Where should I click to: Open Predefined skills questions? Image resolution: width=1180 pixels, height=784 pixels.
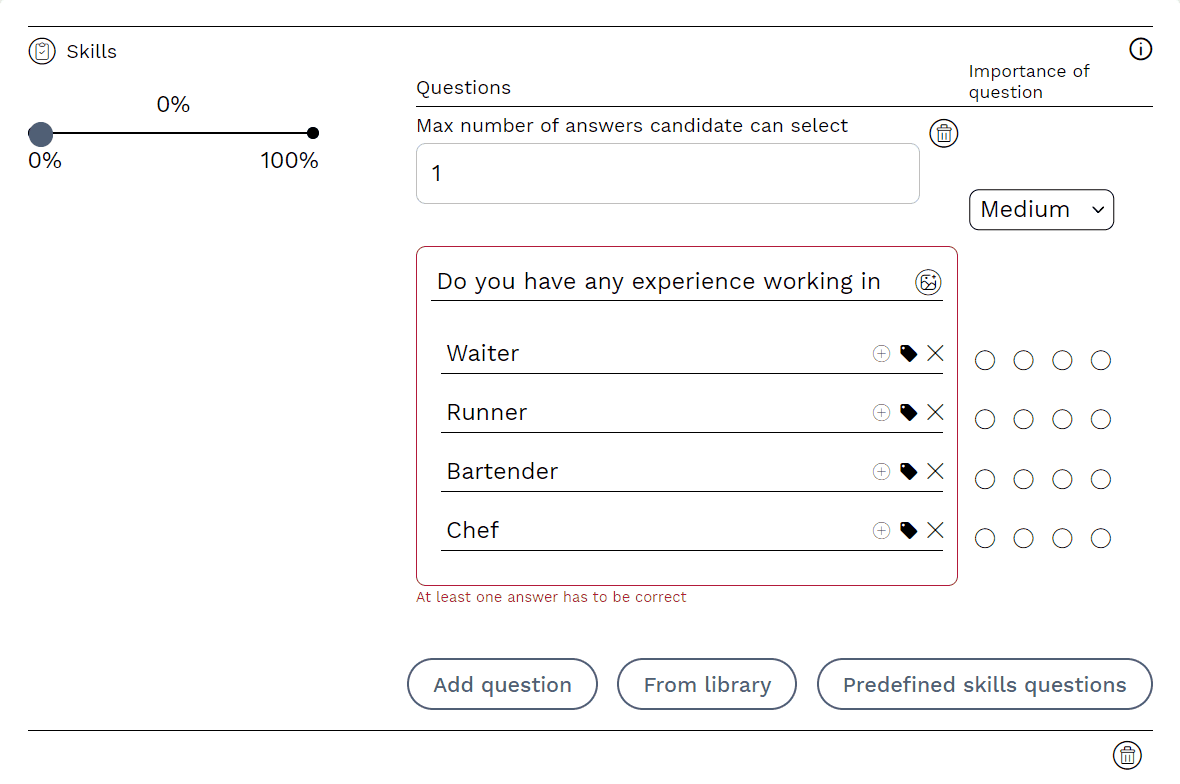pos(984,685)
